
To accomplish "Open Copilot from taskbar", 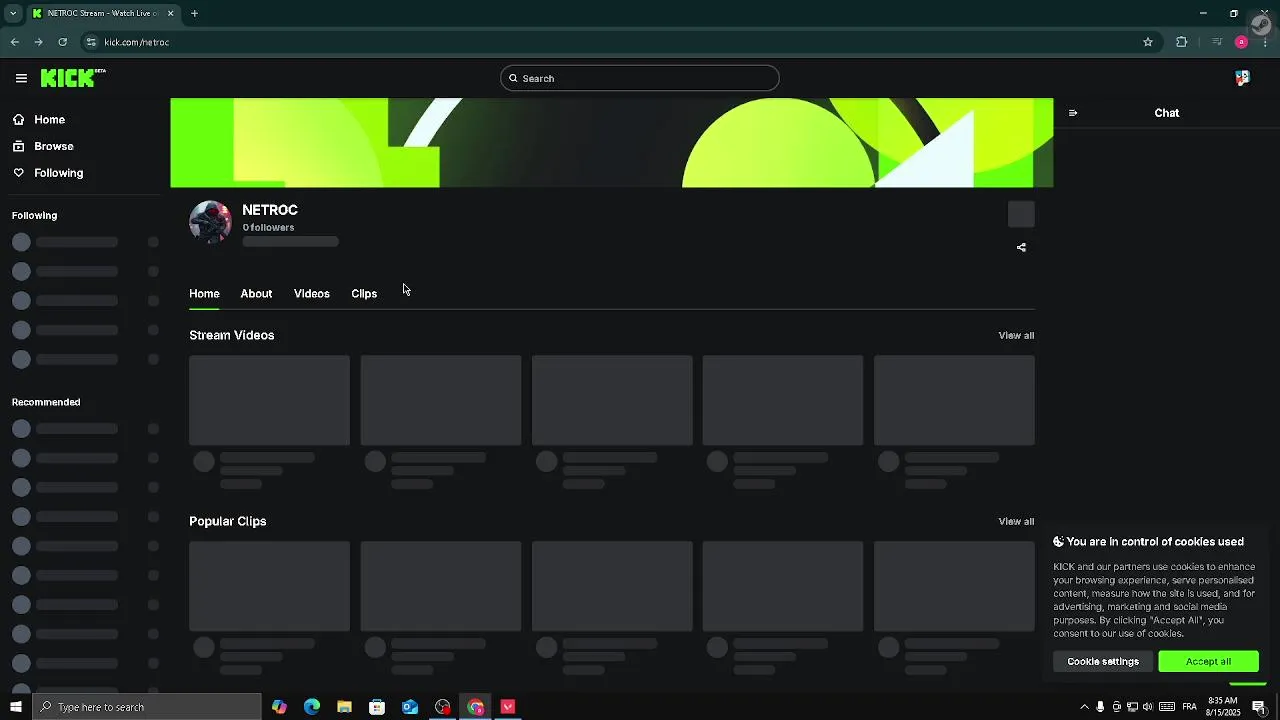I will 279,707.
